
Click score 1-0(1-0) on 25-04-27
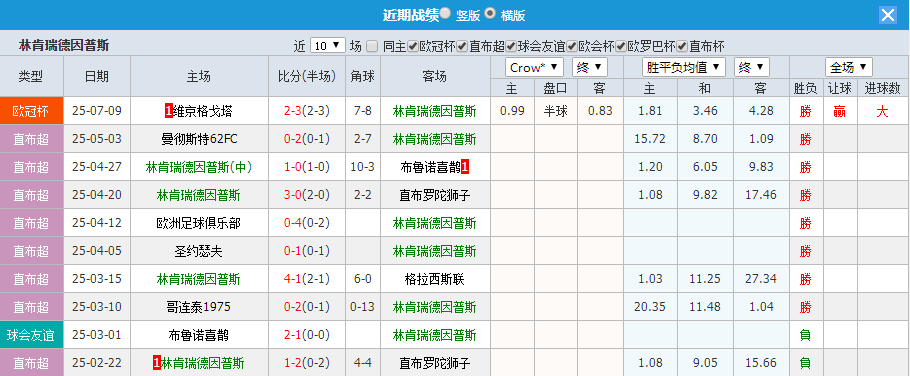tap(306, 167)
